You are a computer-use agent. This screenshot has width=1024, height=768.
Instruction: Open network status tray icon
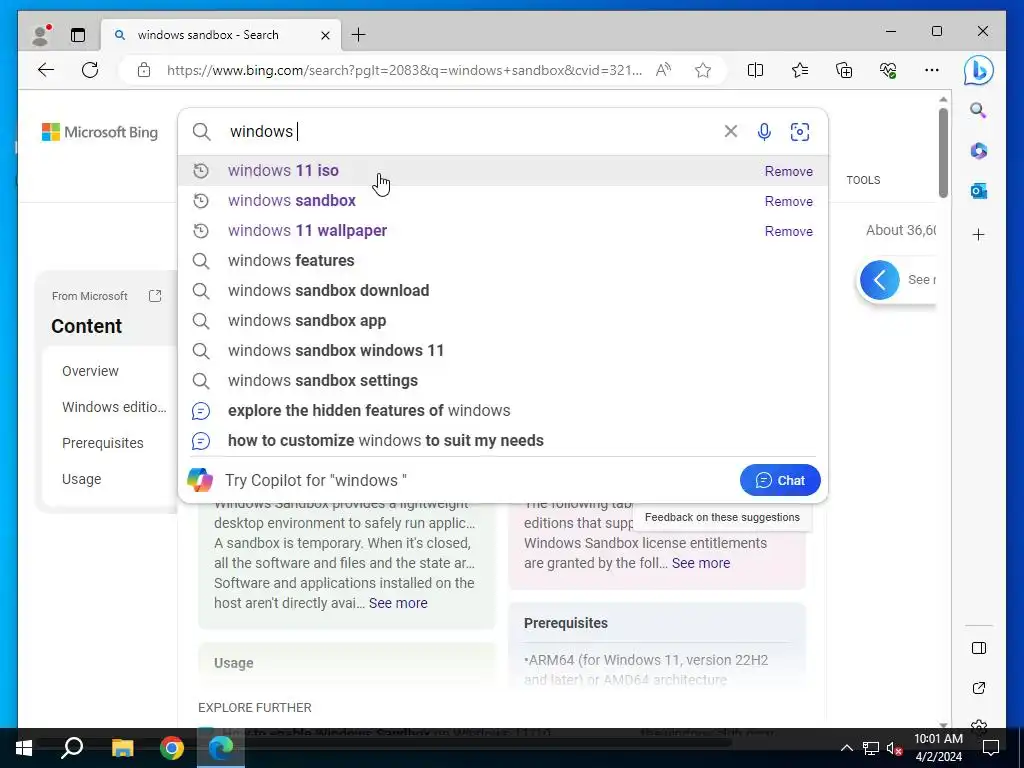point(870,748)
